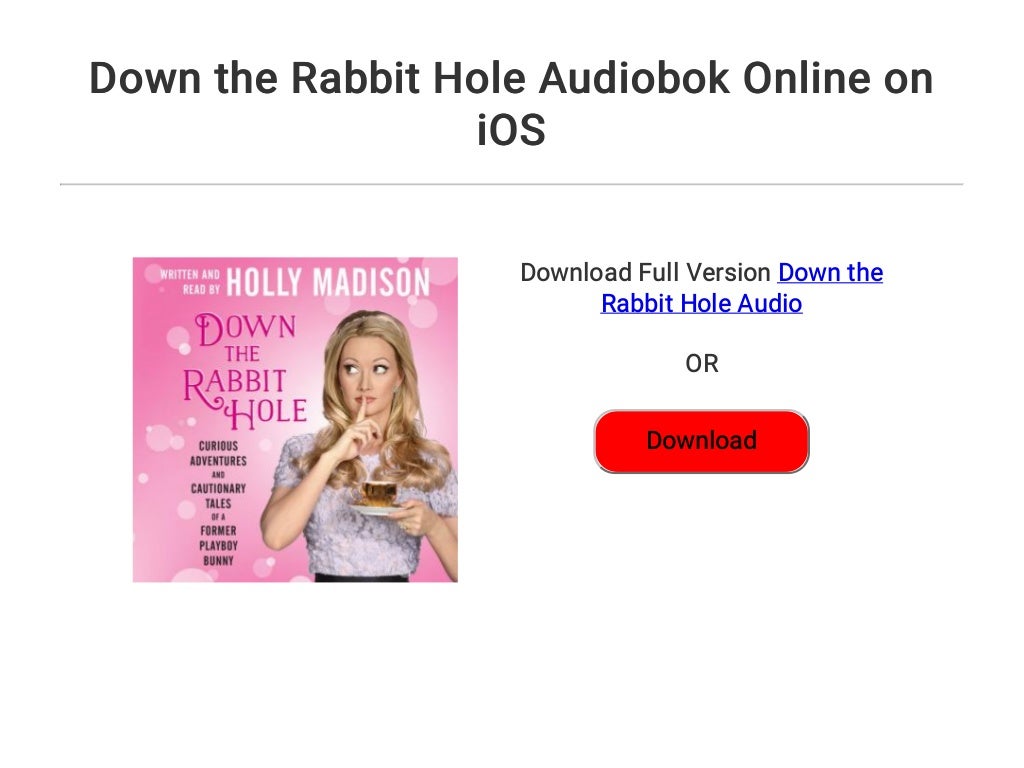The height and width of the screenshot is (768, 1024).
Task: Click the 'OR' separator text
Action: pyautogui.click(x=702, y=364)
